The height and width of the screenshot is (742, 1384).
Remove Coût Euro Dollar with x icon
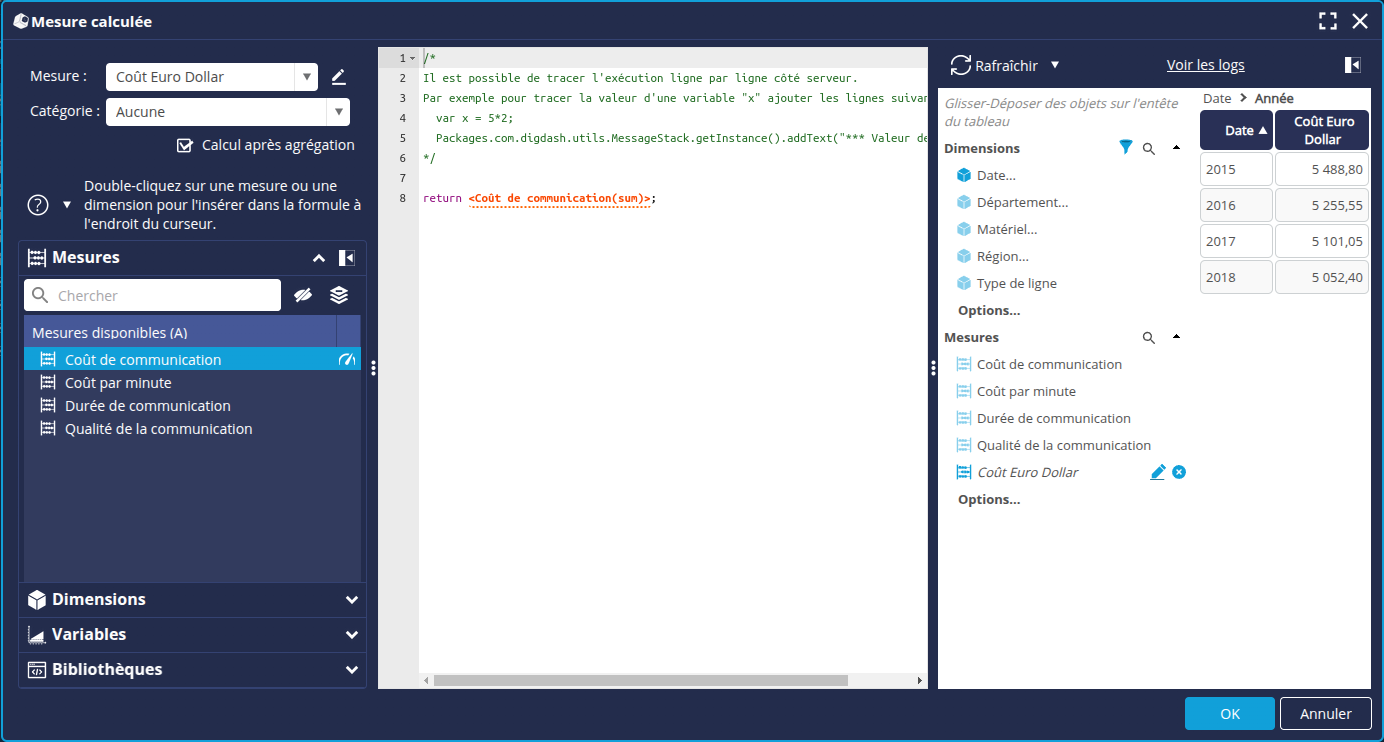click(1179, 472)
